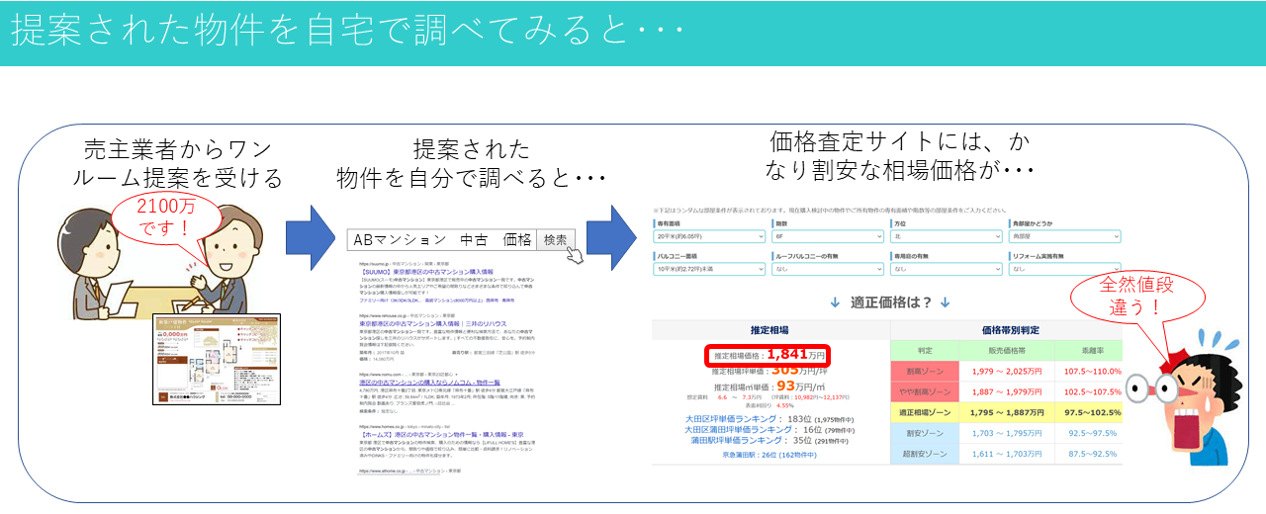
Task: Click the down arrow left of 適正価格は？
Action: click(x=835, y=302)
